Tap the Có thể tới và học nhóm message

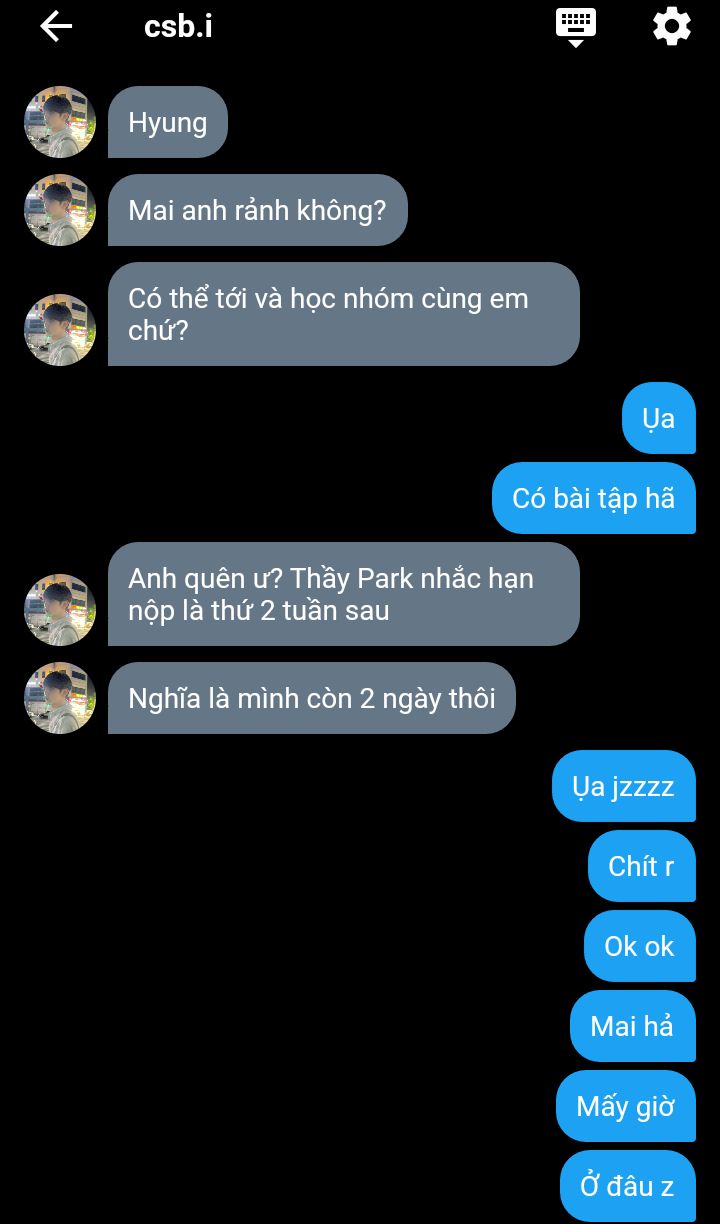344,314
